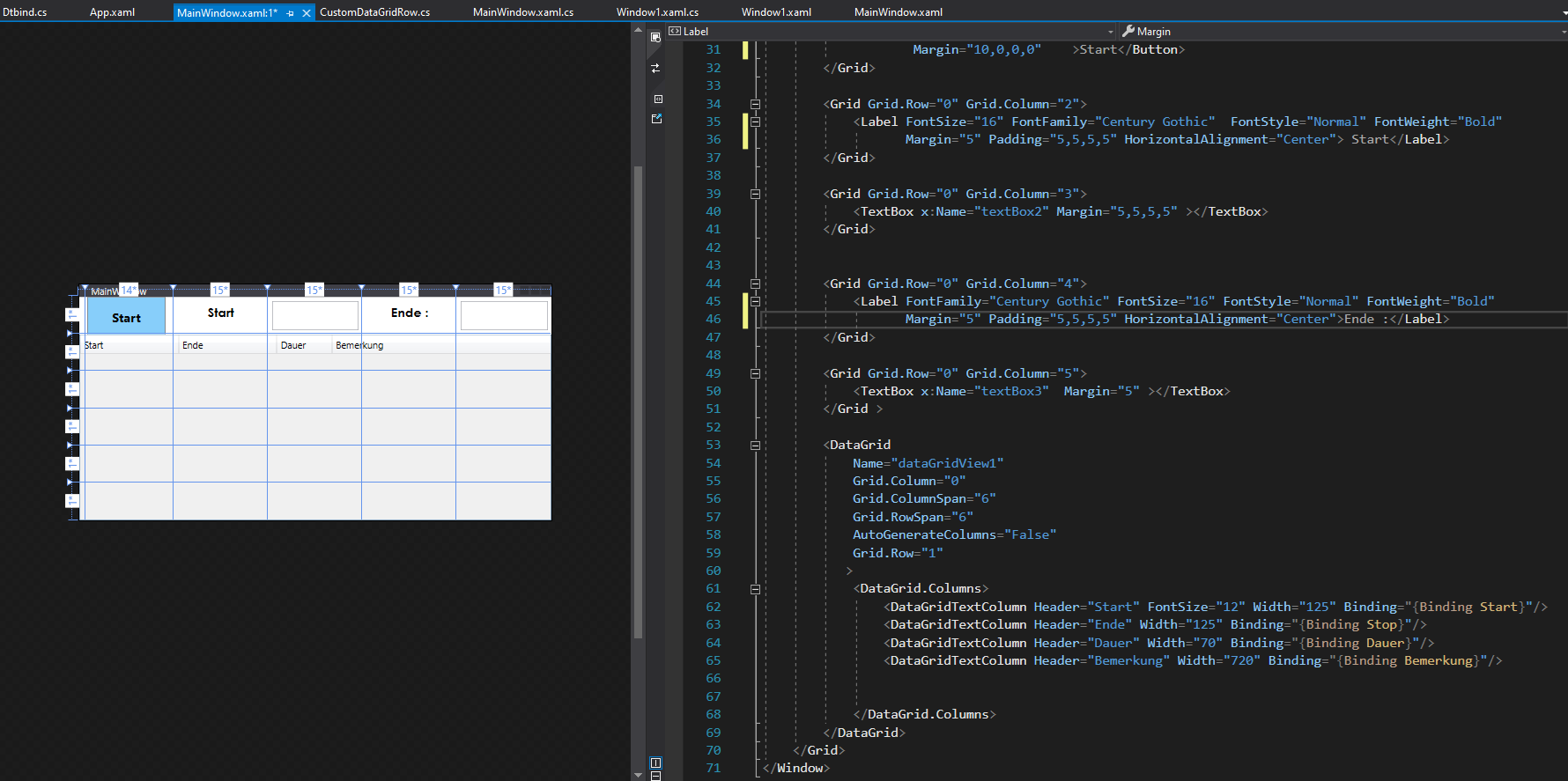The width and height of the screenshot is (1568, 781).
Task: Swap the design and XAML panes
Action: click(x=655, y=68)
